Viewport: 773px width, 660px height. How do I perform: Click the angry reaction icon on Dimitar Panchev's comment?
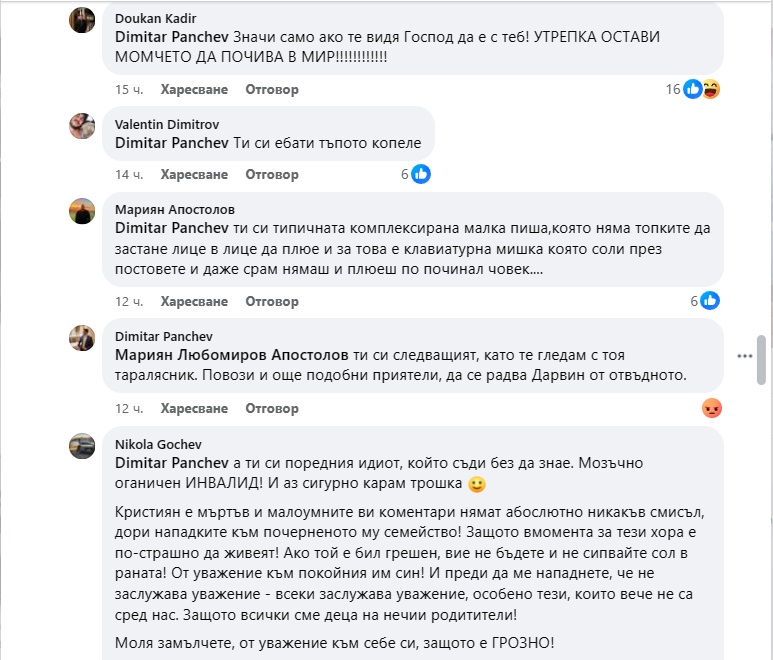coord(711,408)
